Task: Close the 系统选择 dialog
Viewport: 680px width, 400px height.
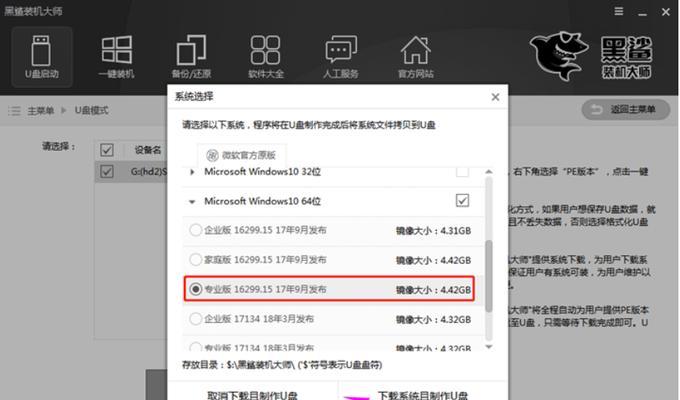Action: pyautogui.click(x=495, y=97)
